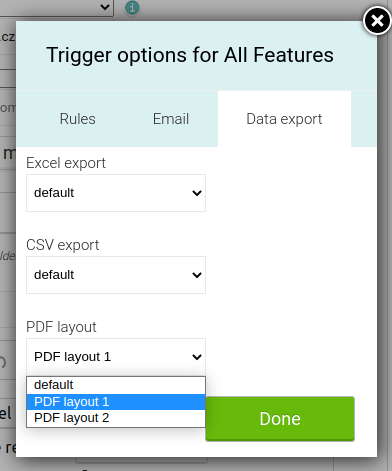Click the chevron arrow in PDF layout field
This screenshot has height=471, width=392.
197,357
